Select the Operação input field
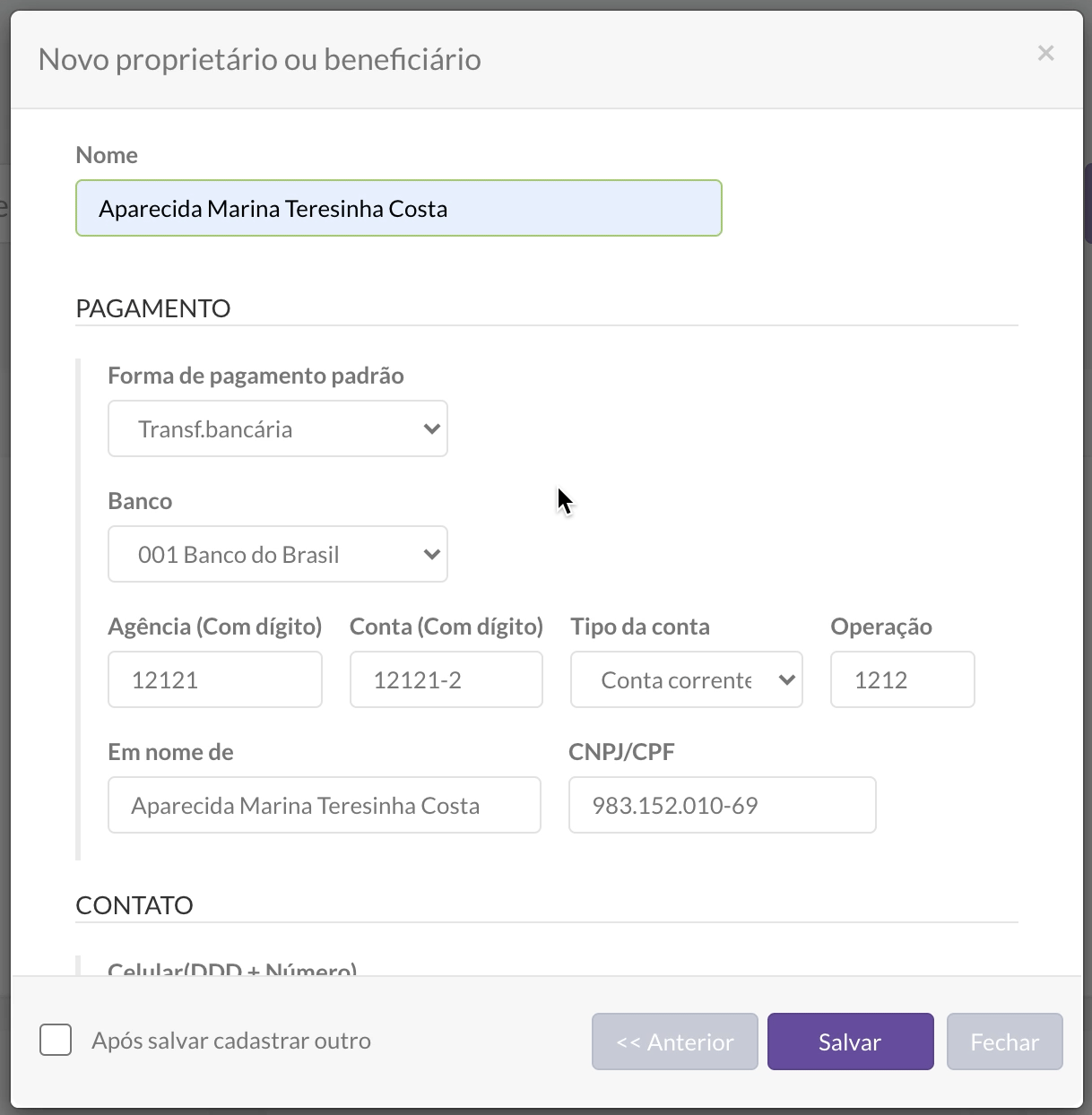This screenshot has width=1092, height=1115. tap(901, 680)
